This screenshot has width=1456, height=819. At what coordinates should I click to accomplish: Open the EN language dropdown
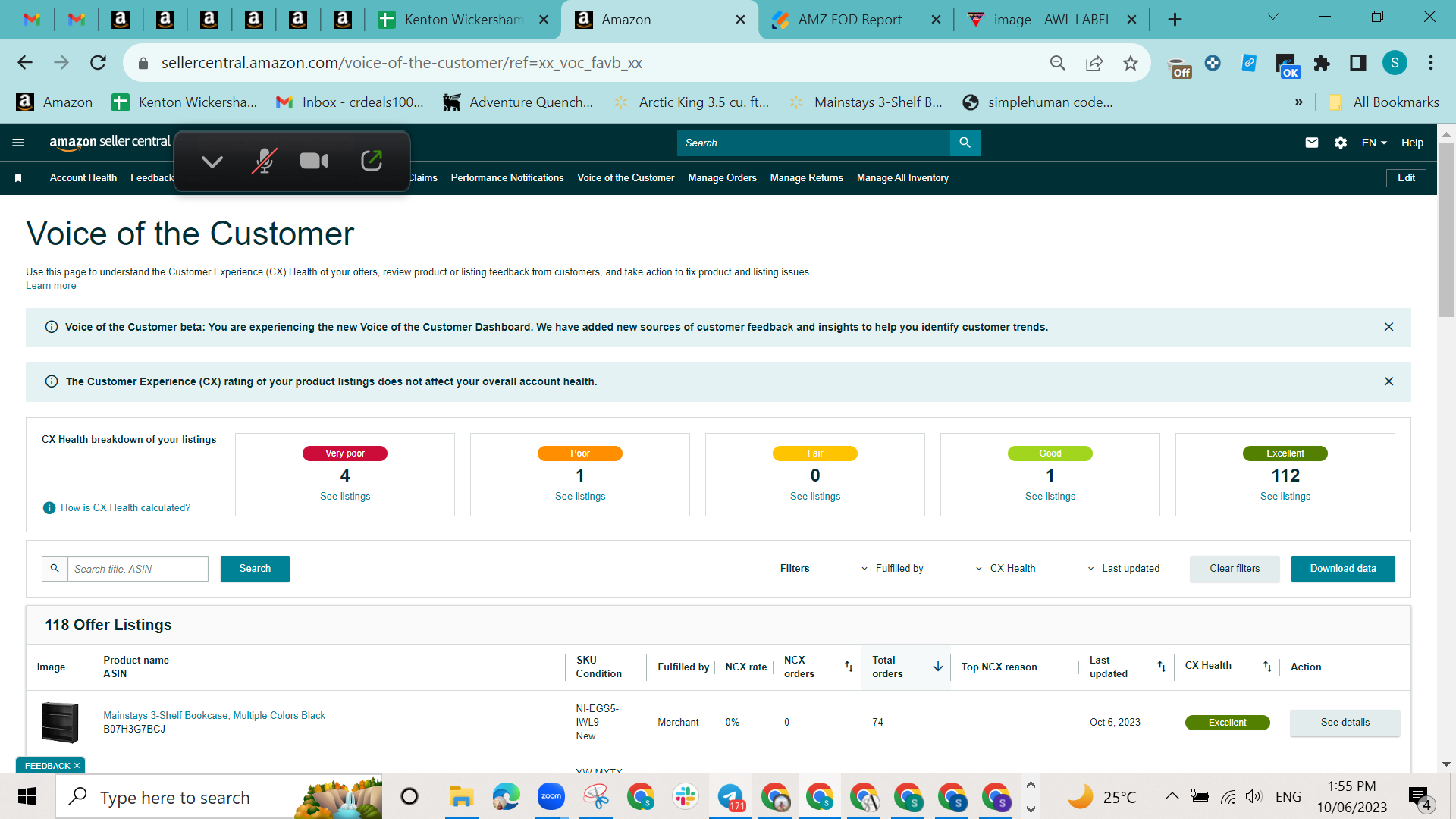tap(1374, 143)
